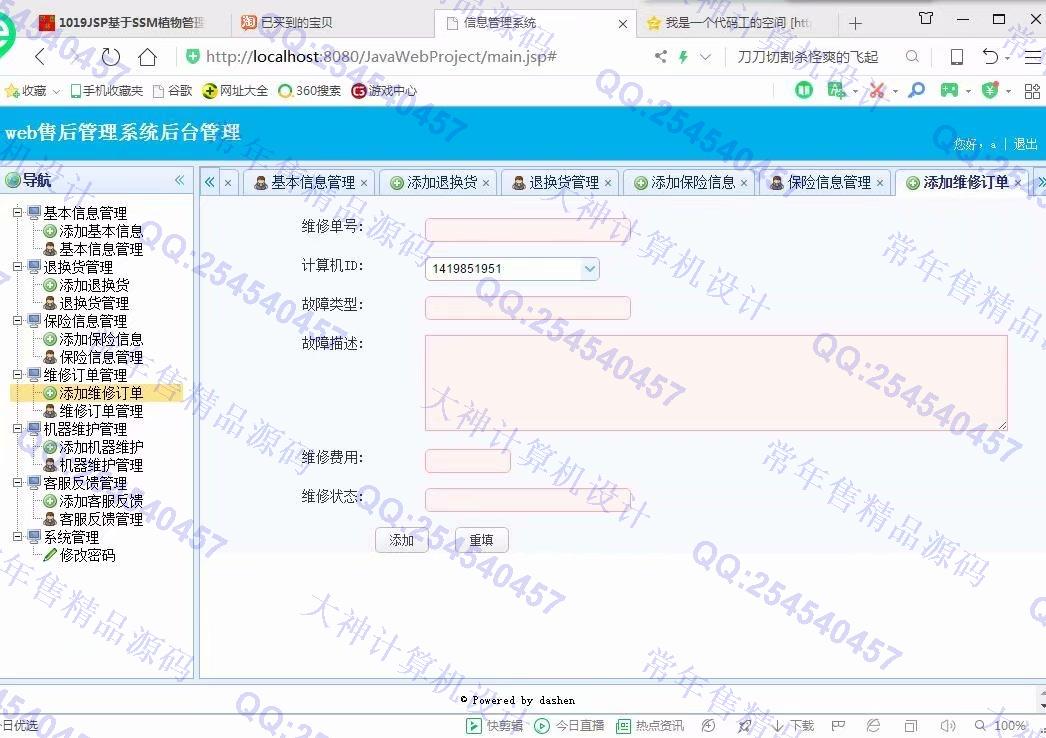Viewport: 1046px width, 738px height.
Task: Open a new browser tab with plus
Action: tap(855, 23)
